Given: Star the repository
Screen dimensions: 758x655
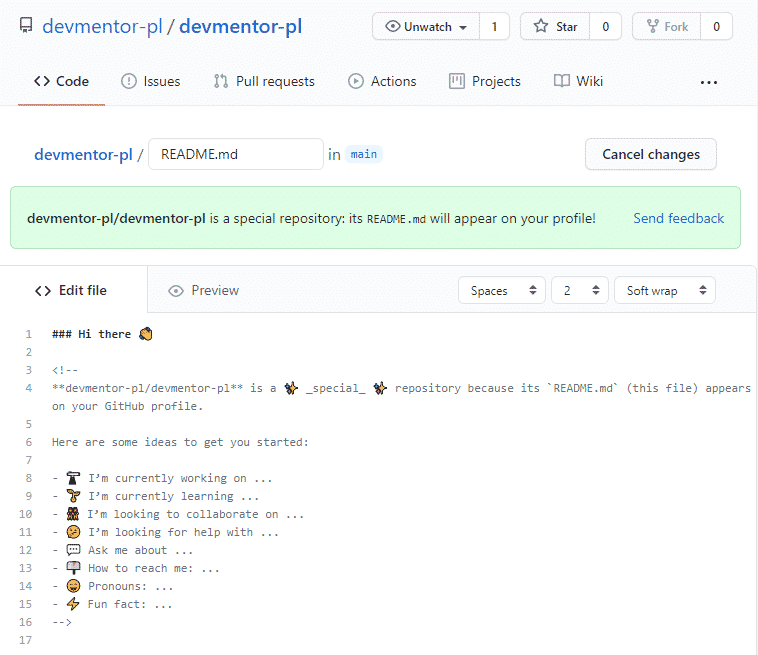Looking at the screenshot, I should click(555, 26).
